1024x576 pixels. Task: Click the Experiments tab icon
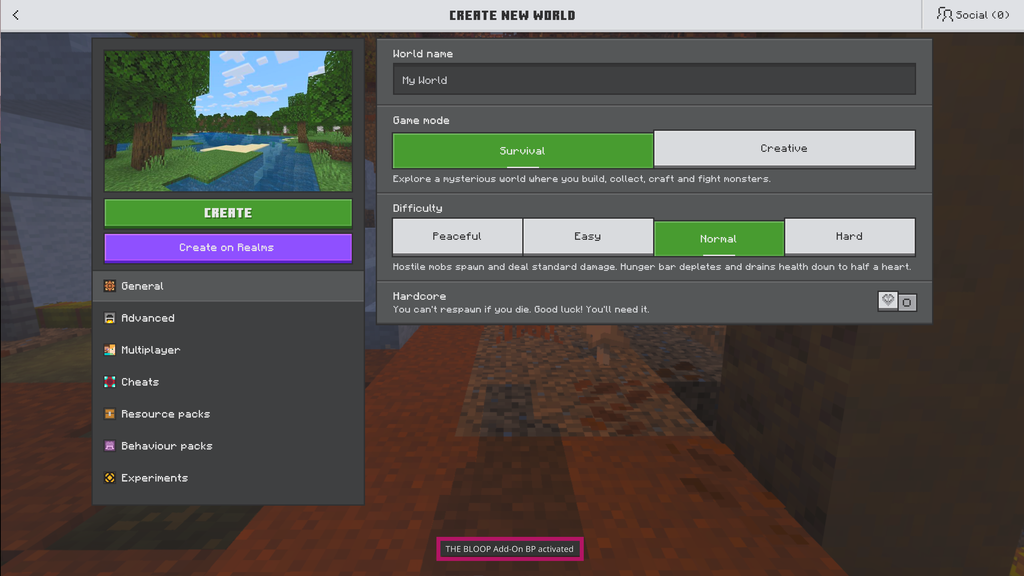(110, 478)
